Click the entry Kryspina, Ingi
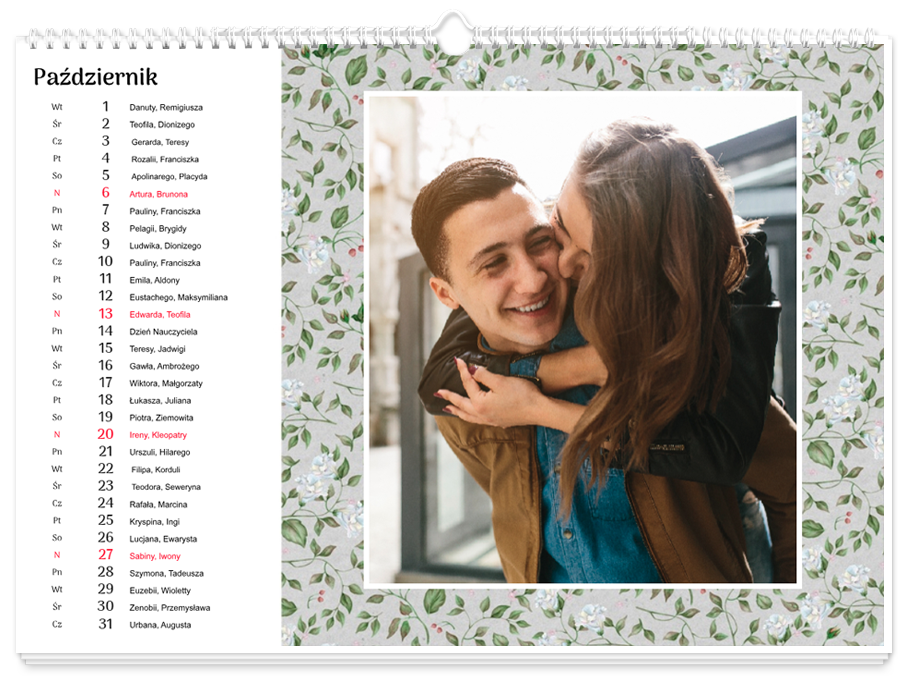Screen dimensions: 906x691 click(154, 522)
